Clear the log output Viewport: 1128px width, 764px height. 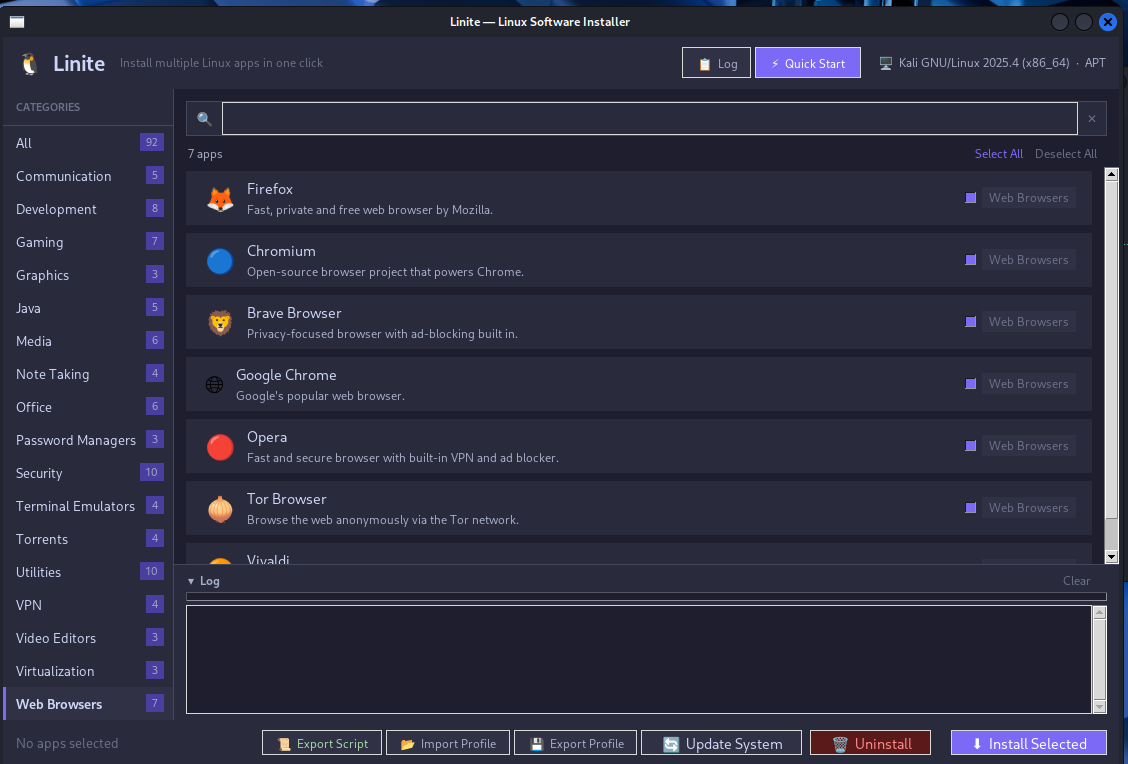tap(1076, 581)
